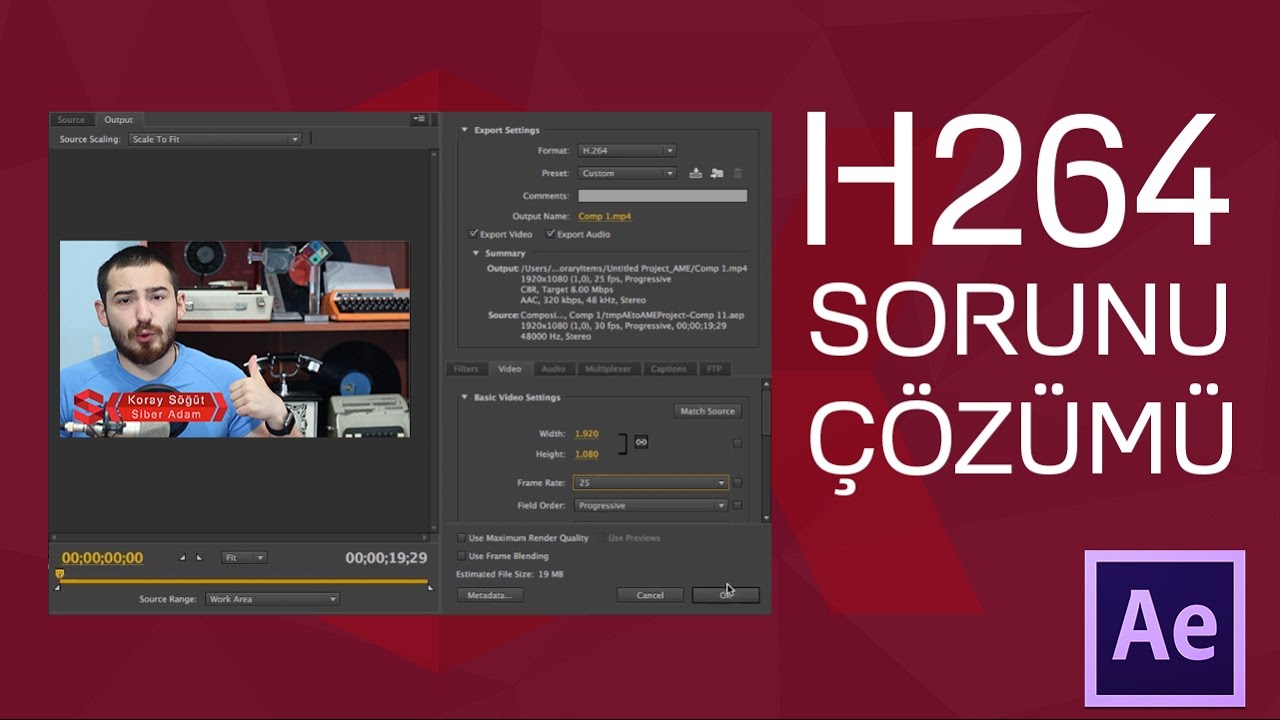The image size is (1280, 720).
Task: Click the video settings scrollbar up arrow
Action: click(766, 383)
